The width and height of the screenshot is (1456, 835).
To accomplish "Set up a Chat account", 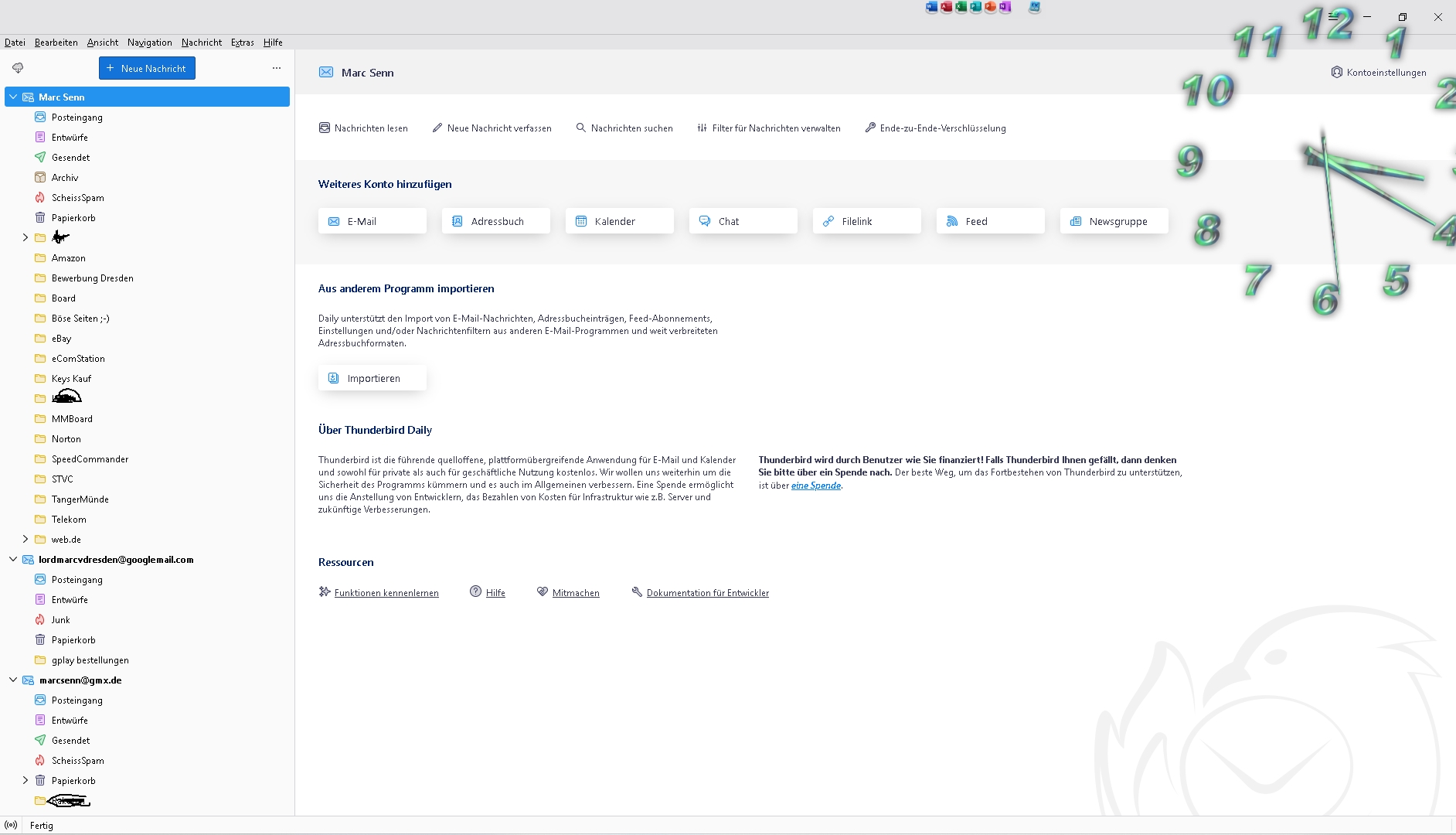I will pos(743,221).
